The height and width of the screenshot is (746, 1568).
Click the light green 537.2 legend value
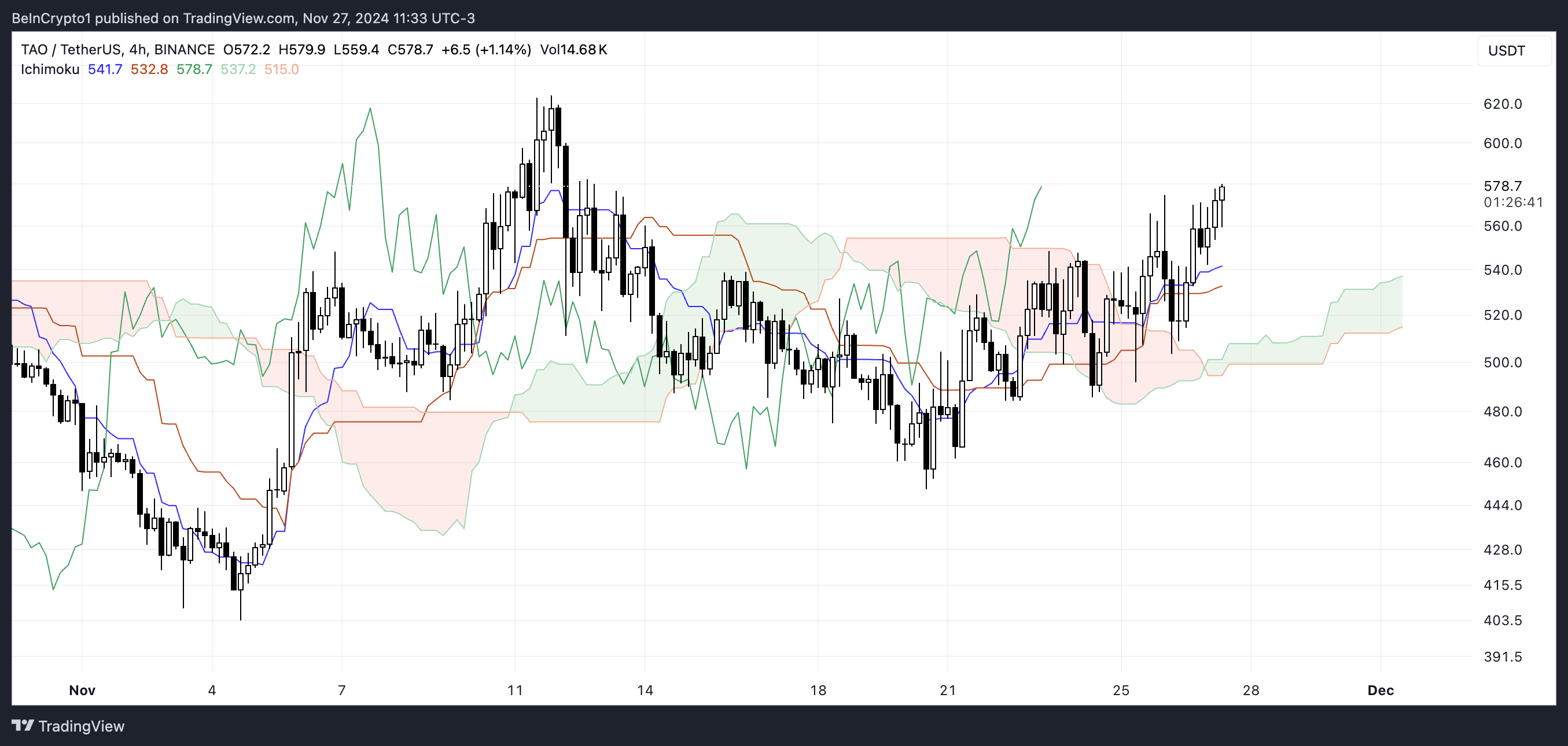[238, 69]
